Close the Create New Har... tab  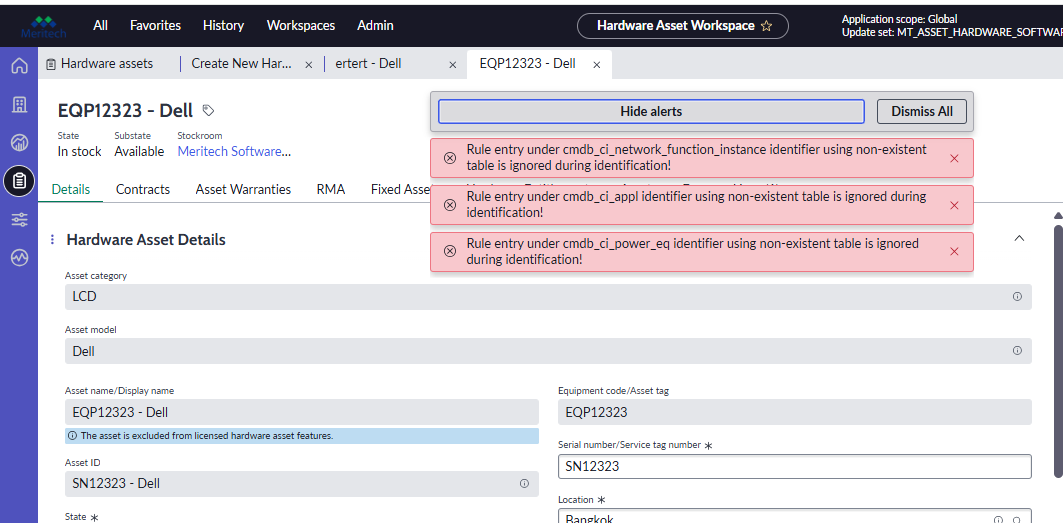click(x=308, y=64)
